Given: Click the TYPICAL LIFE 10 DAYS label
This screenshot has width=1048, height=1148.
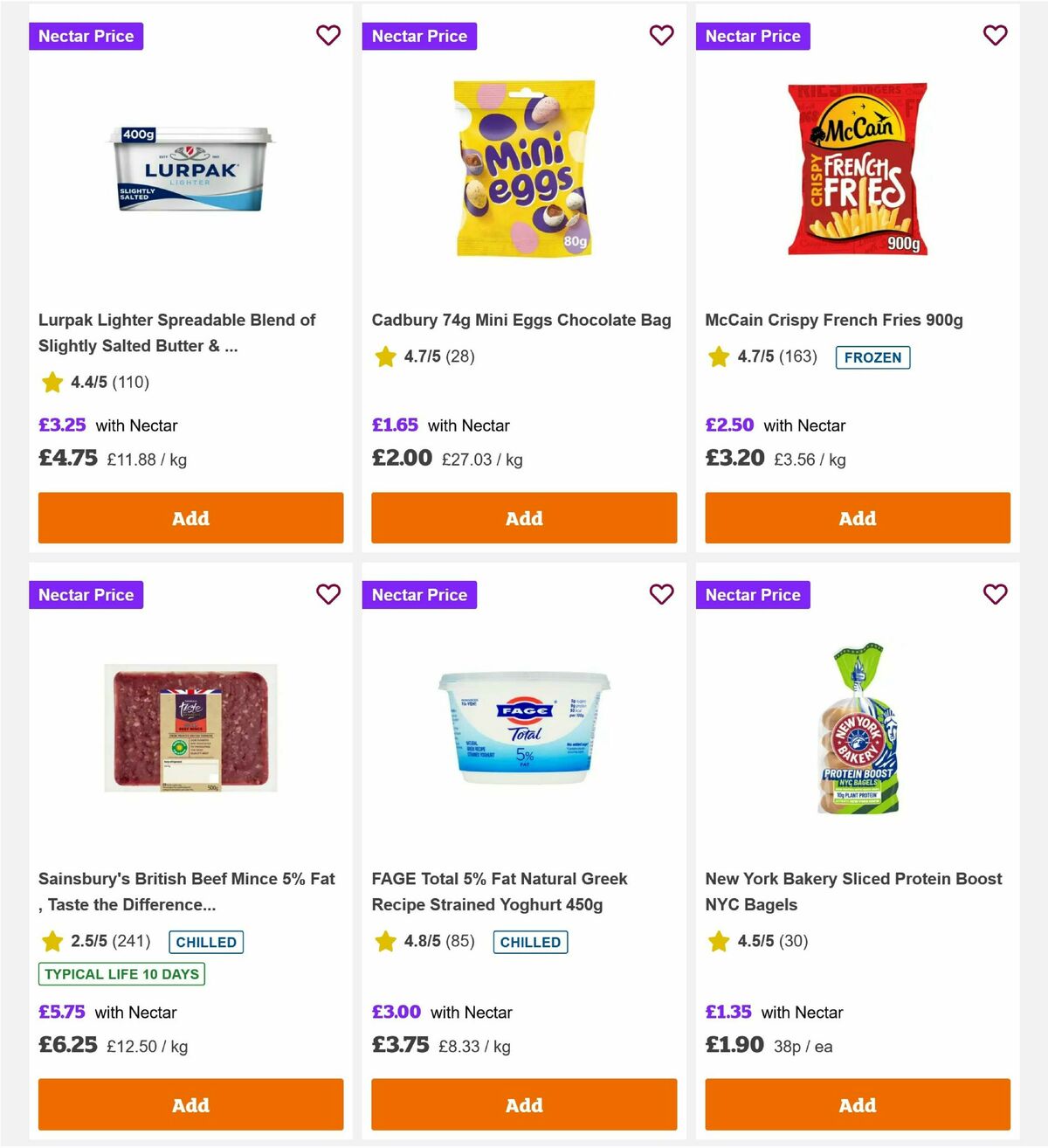Looking at the screenshot, I should pyautogui.click(x=121, y=974).
